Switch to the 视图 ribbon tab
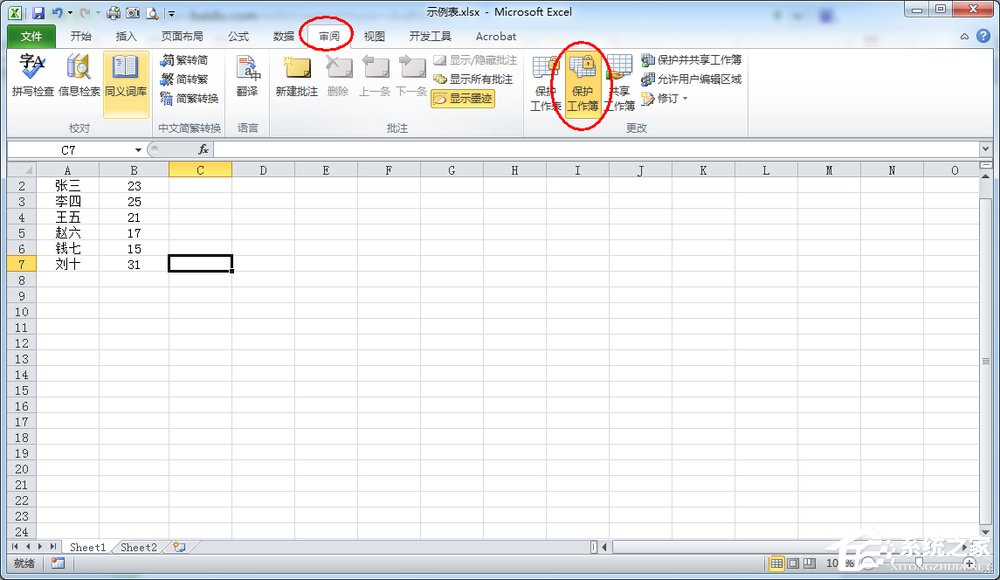The height and width of the screenshot is (580, 1000). tap(374, 36)
